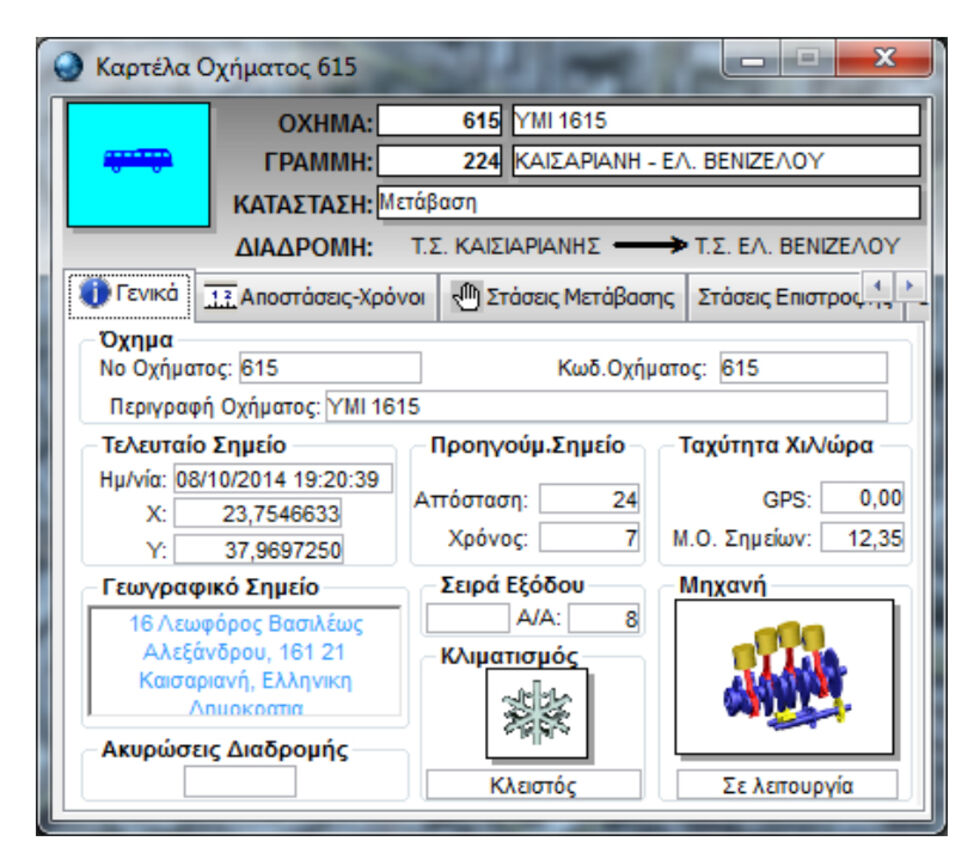This screenshot has width=980, height=866.
Task: Click the snowflake air-conditioning icon
Action: pyautogui.click(x=537, y=713)
